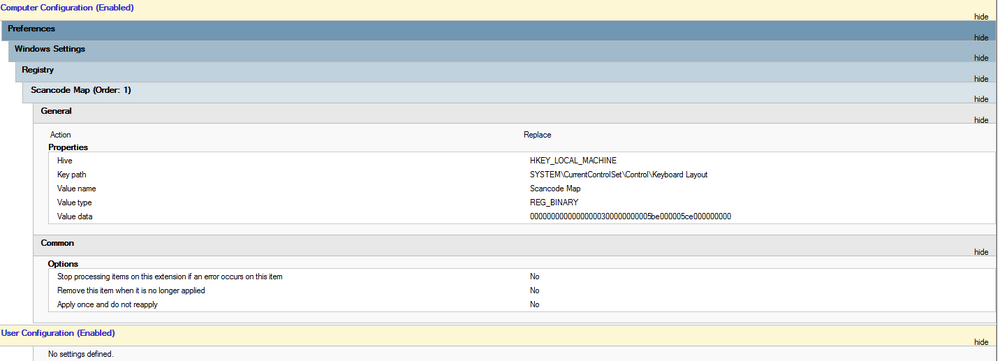Screen dimensions: 1000x361
Task: Hide the User Configuration section
Action: point(981,342)
